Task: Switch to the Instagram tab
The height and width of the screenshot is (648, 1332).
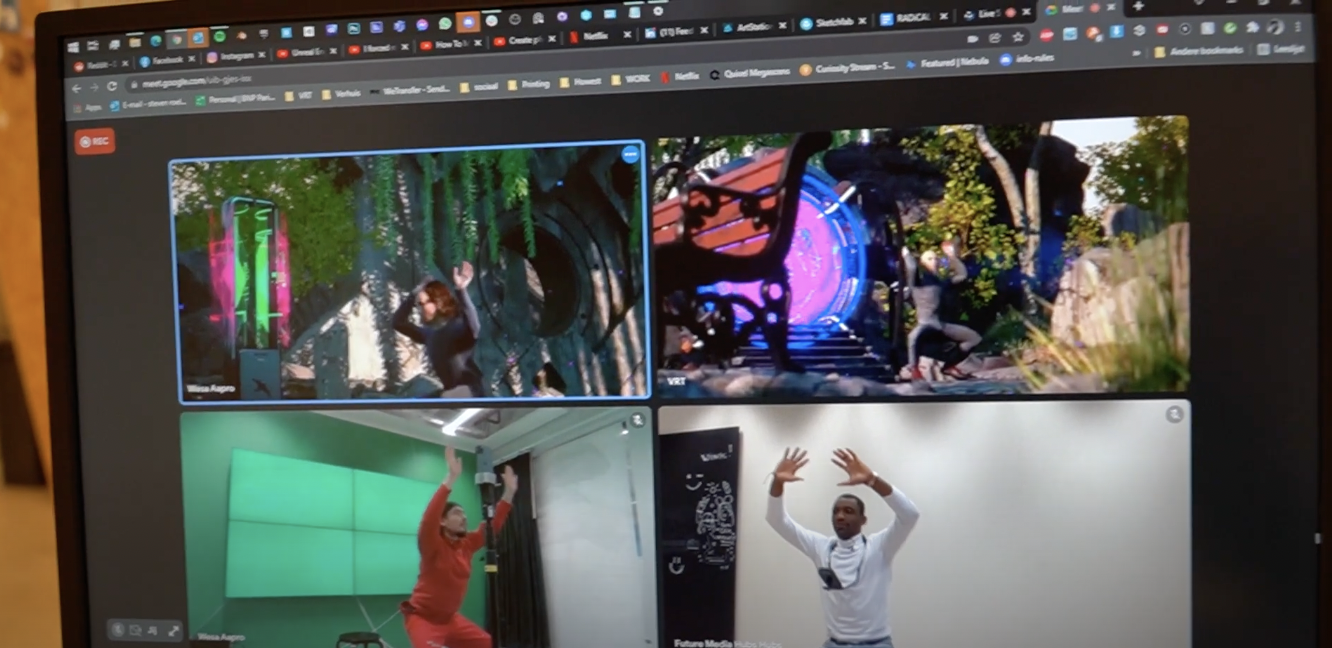Action: pyautogui.click(x=237, y=56)
